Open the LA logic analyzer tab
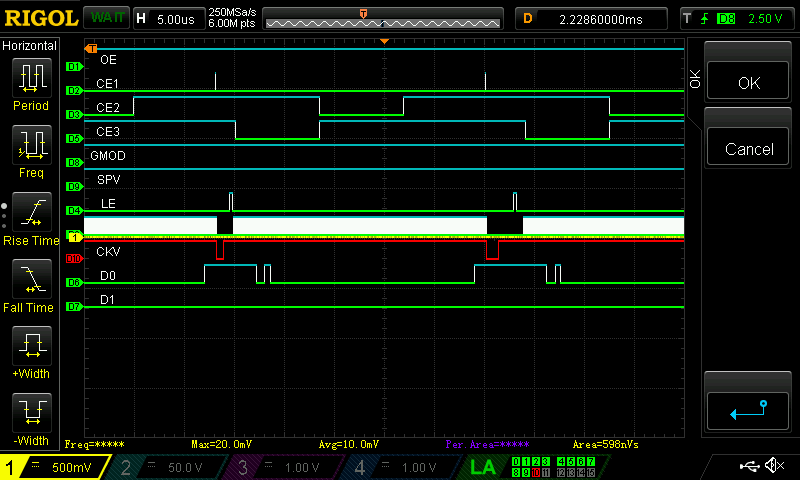 (x=483, y=466)
